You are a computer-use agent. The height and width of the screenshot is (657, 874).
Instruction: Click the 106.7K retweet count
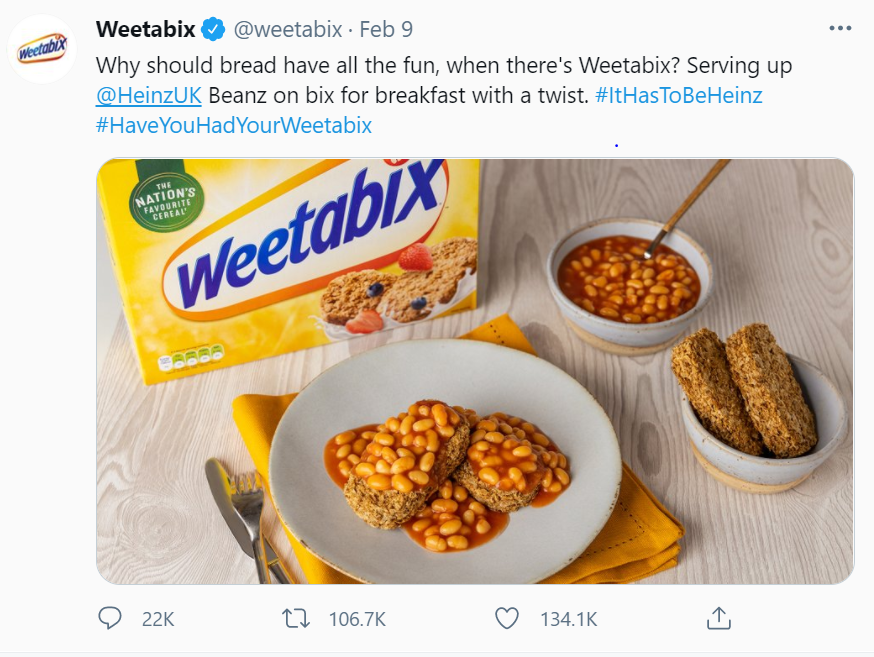(356, 619)
